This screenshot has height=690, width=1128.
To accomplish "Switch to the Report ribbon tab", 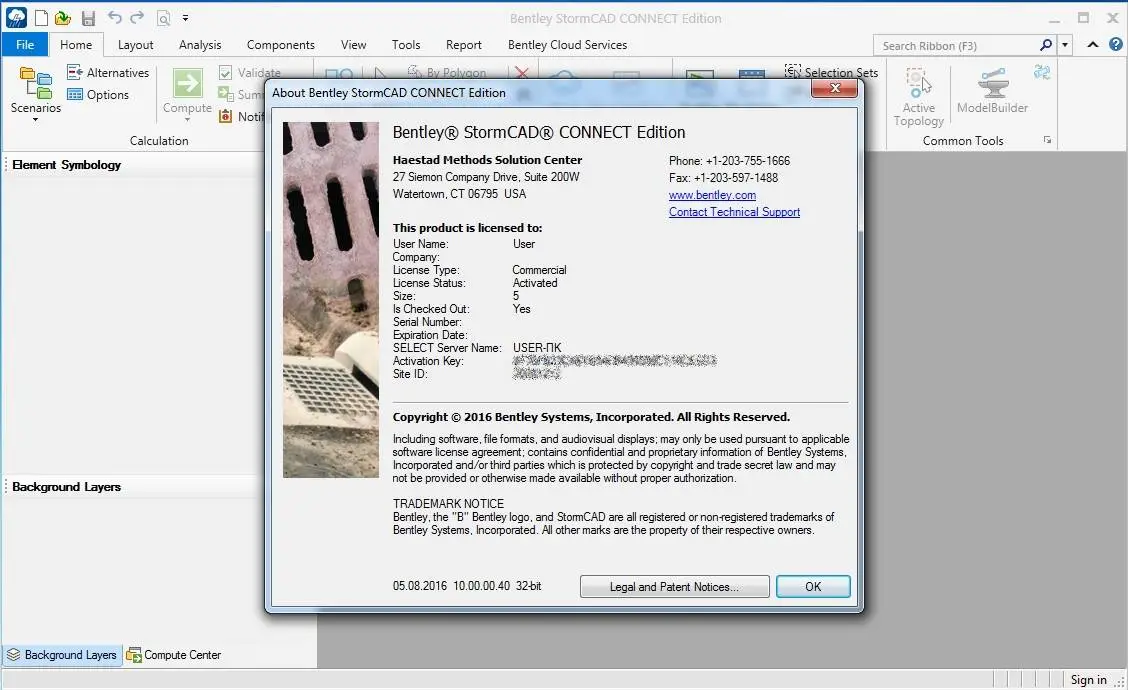I will pyautogui.click(x=463, y=45).
